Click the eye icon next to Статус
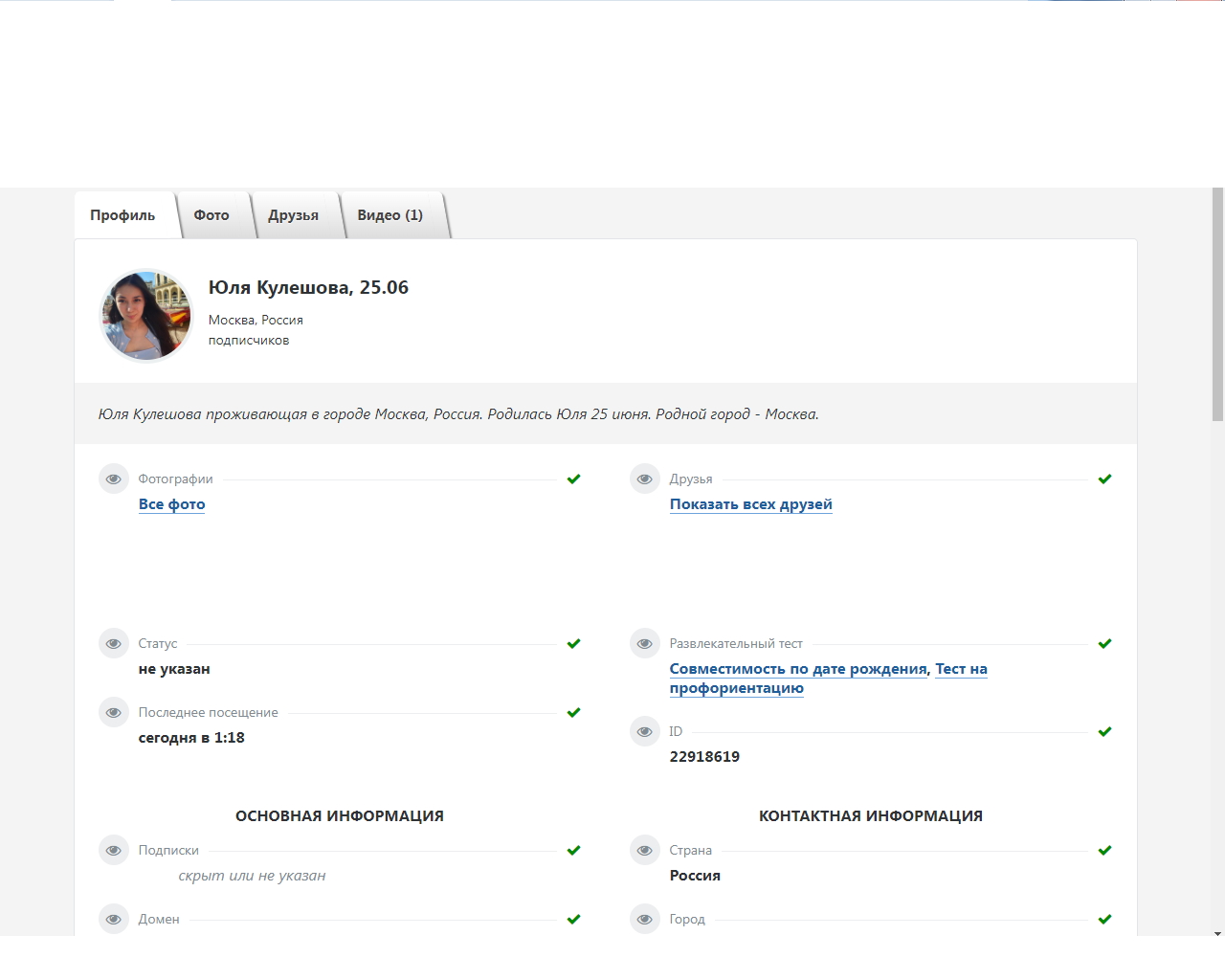The width and height of the screenshot is (1225, 980). tap(114, 643)
